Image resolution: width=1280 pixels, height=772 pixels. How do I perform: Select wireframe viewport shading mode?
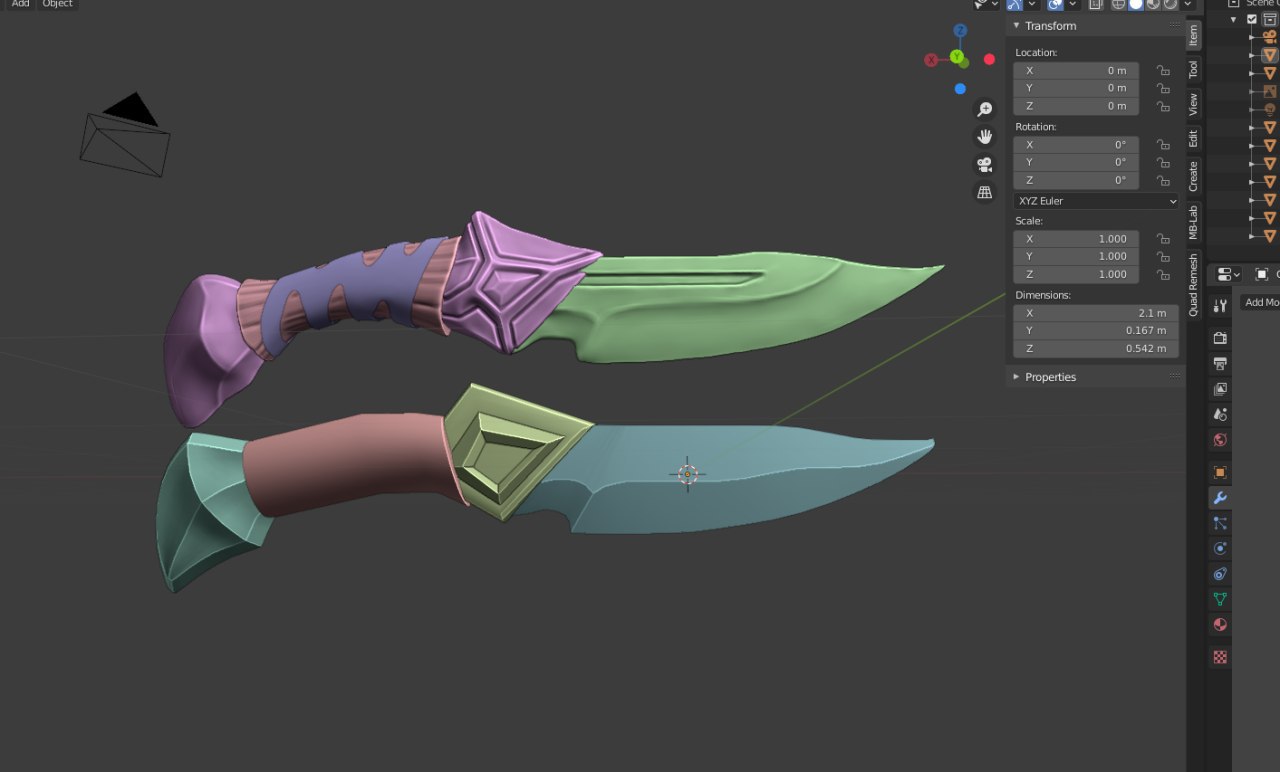[1118, 4]
